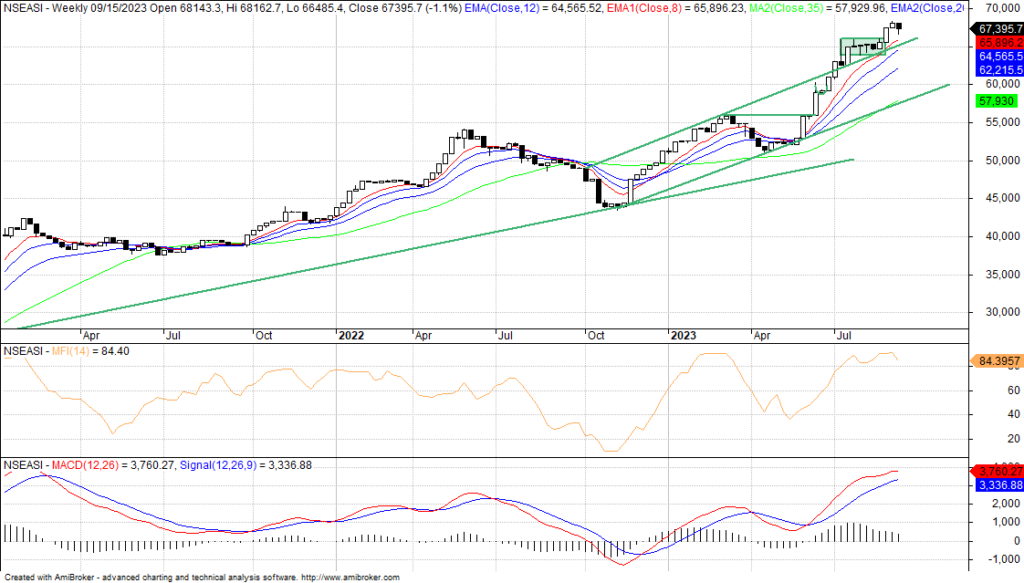
Task: Click the blue 3,336.88 Signal value tag
Action: click(996, 485)
